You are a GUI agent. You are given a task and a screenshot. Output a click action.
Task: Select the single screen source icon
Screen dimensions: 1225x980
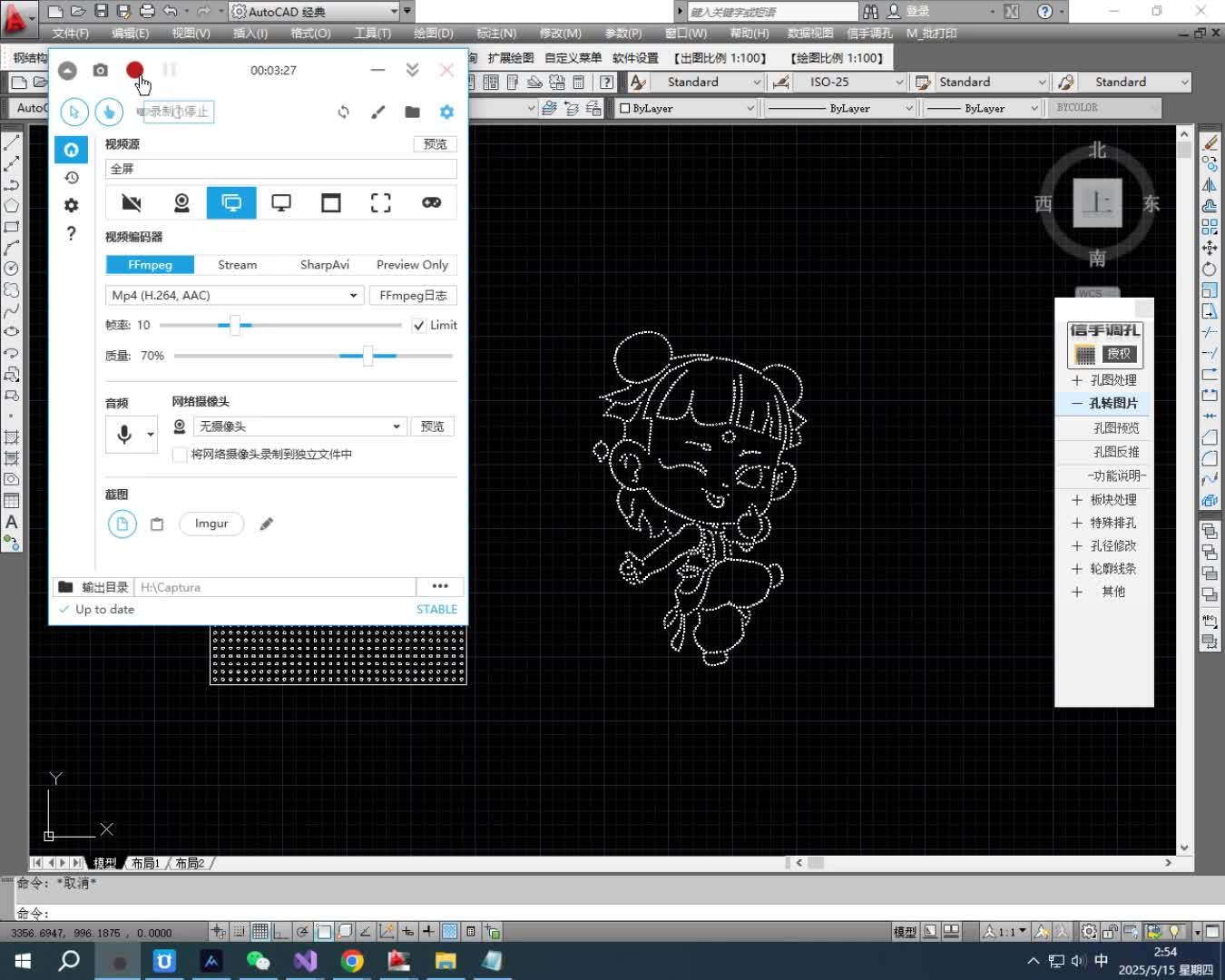point(281,203)
